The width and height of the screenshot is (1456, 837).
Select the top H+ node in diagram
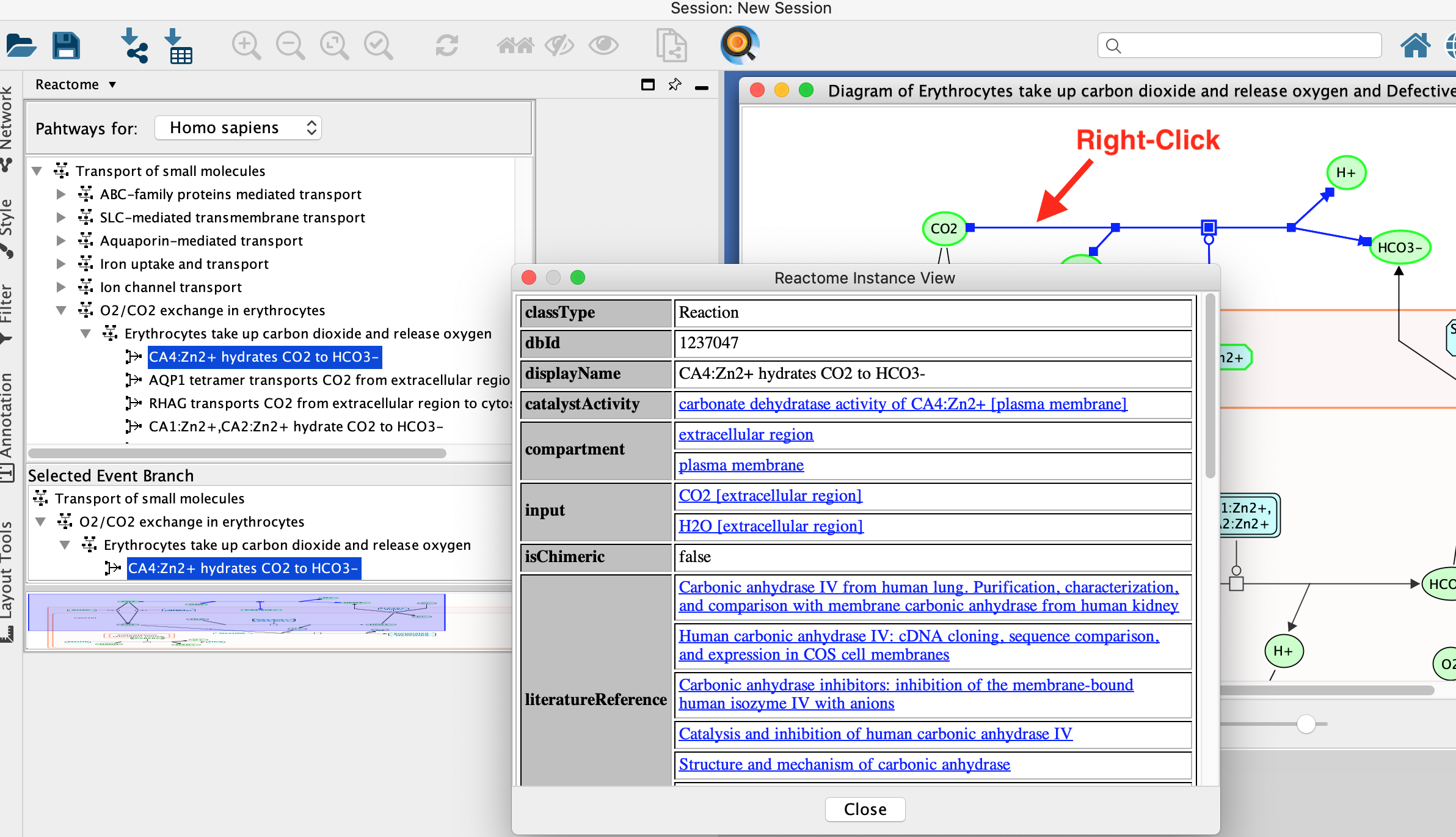(x=1346, y=173)
